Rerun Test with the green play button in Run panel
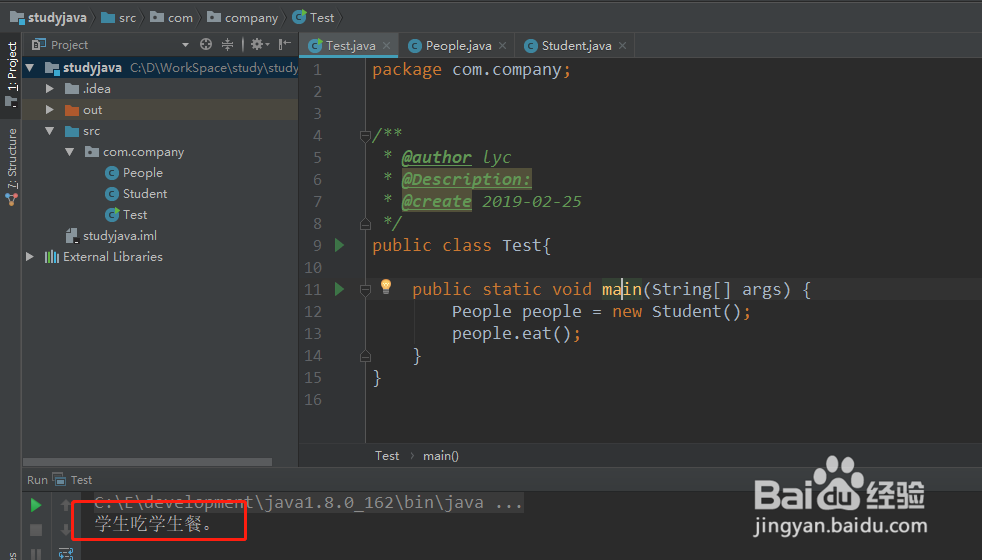Screen dimensions: 982x560 pos(36,505)
